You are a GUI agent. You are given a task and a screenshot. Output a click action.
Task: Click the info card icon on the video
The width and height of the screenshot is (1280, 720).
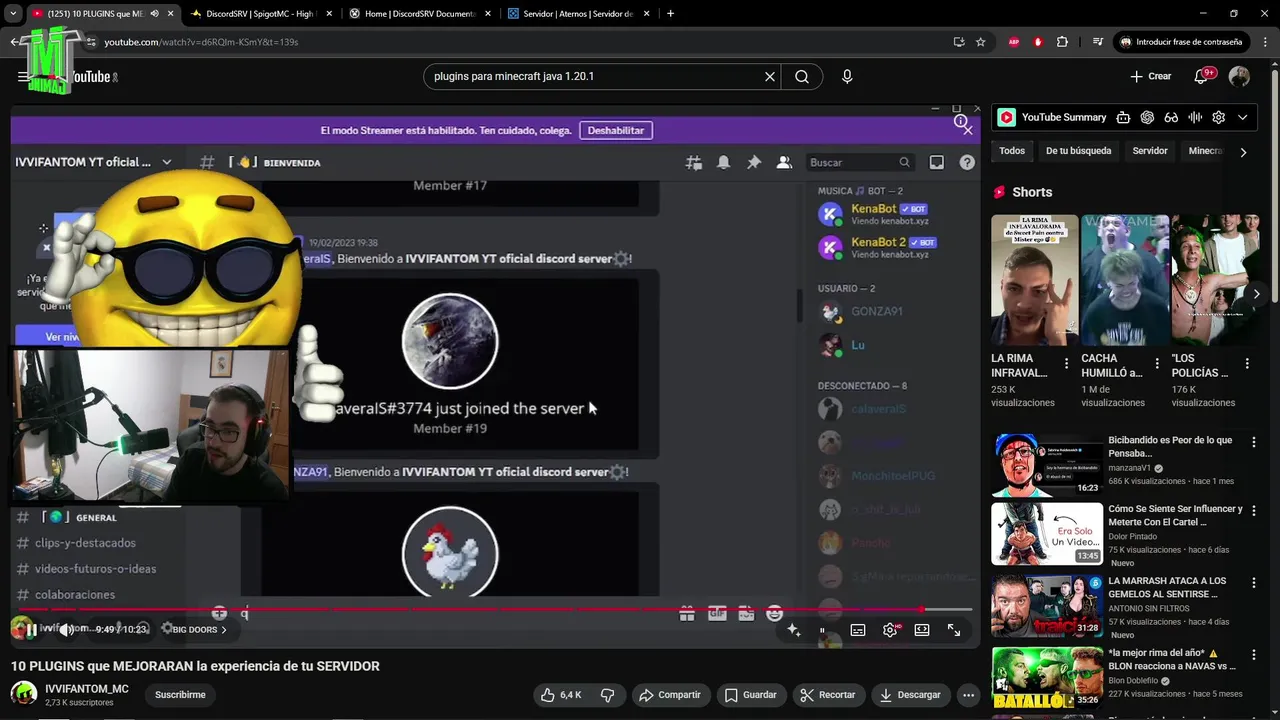coord(961,122)
